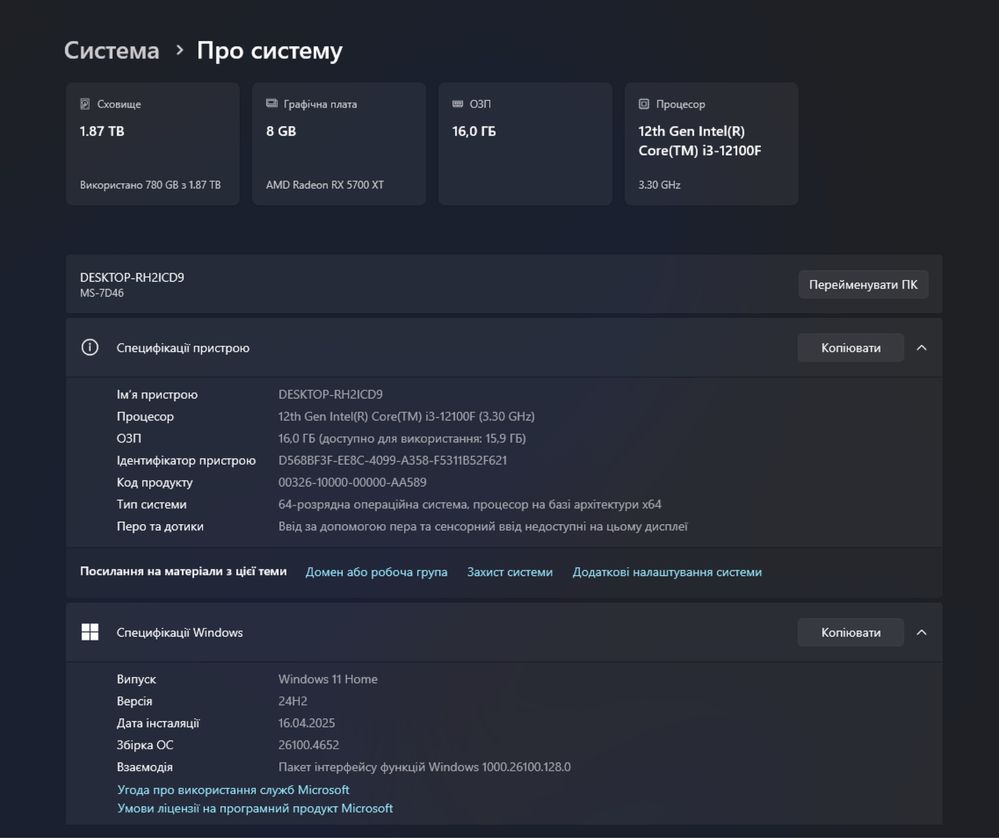Click the storage icon in Сховище card
This screenshot has width=999, height=838.
coord(85,104)
